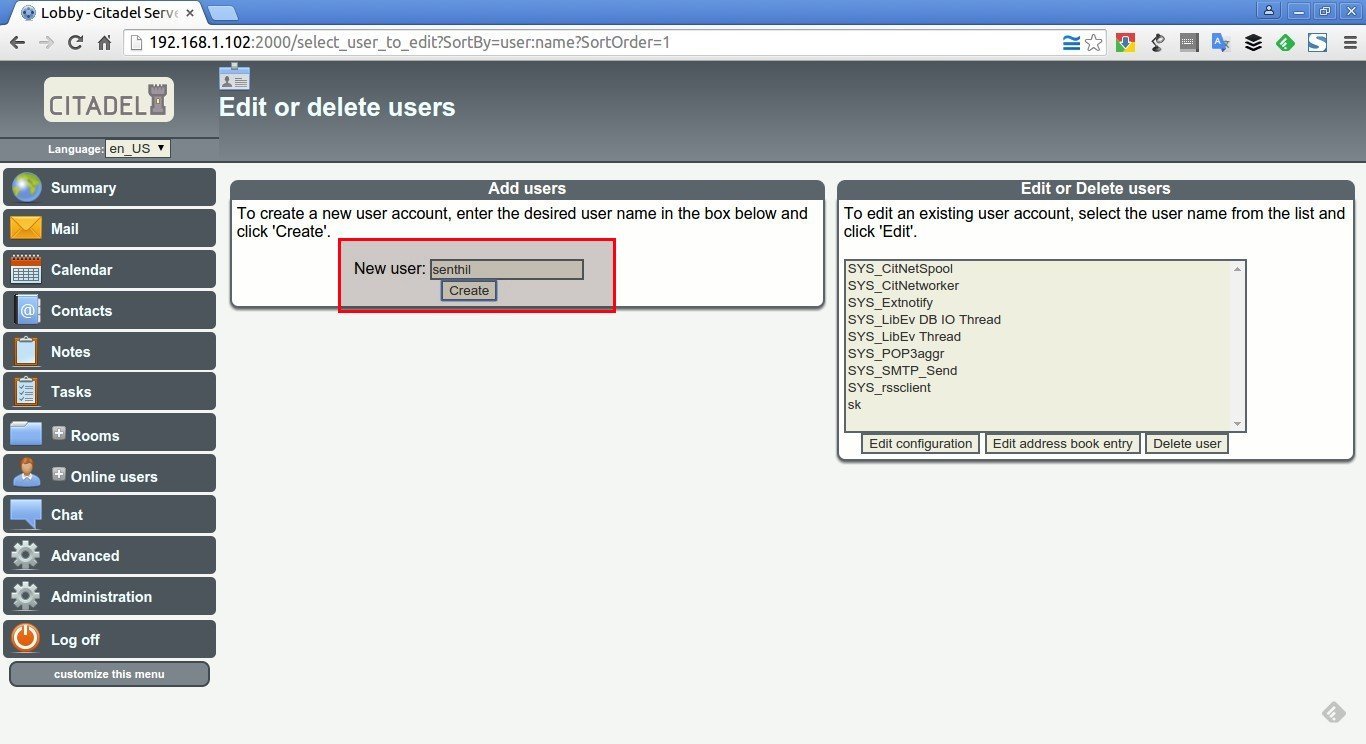The height and width of the screenshot is (744, 1366).
Task: Select SYS_LibEv DB IO Thread user
Action: pyautogui.click(x=1038, y=320)
